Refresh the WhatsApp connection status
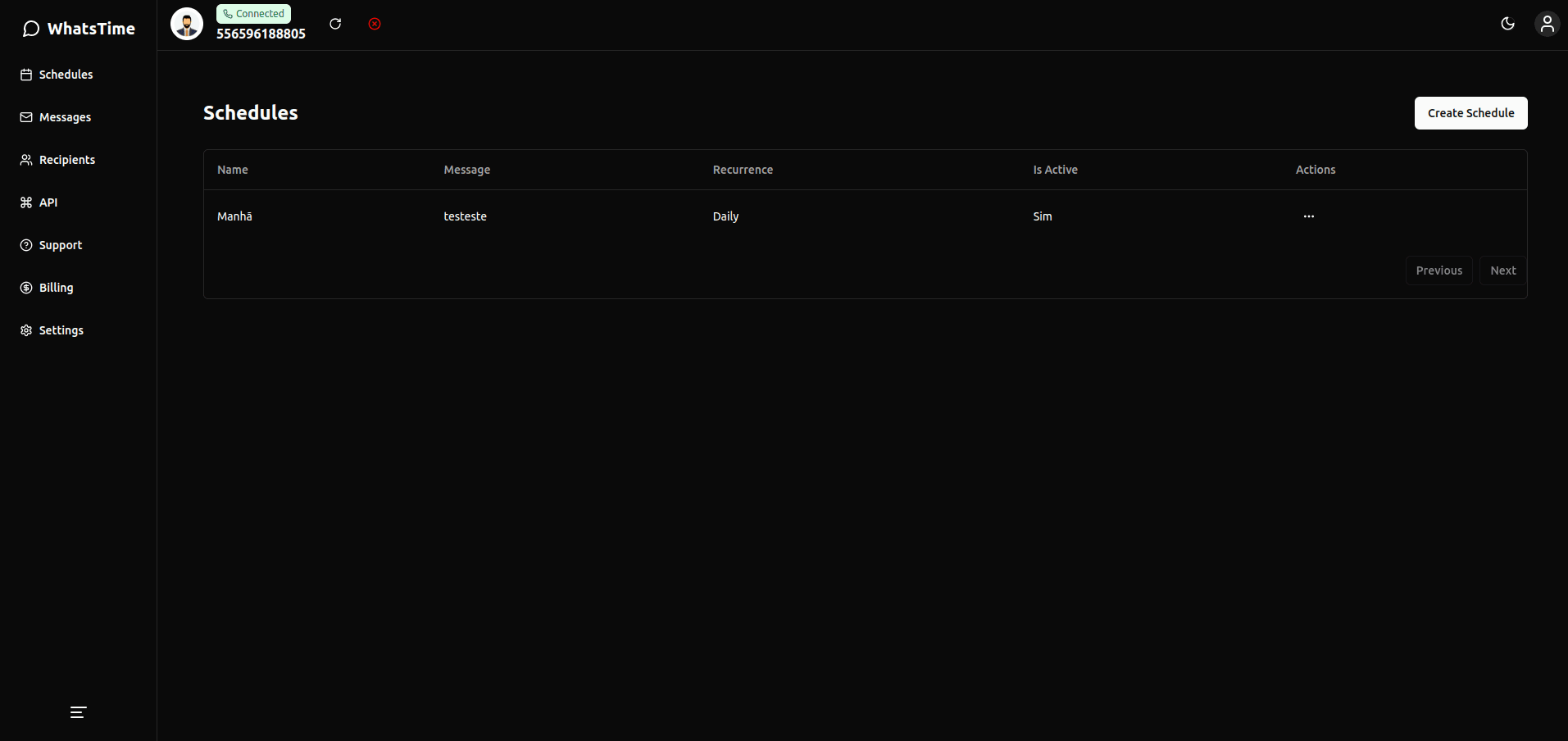Screen dimensions: 1568x741 (335, 24)
